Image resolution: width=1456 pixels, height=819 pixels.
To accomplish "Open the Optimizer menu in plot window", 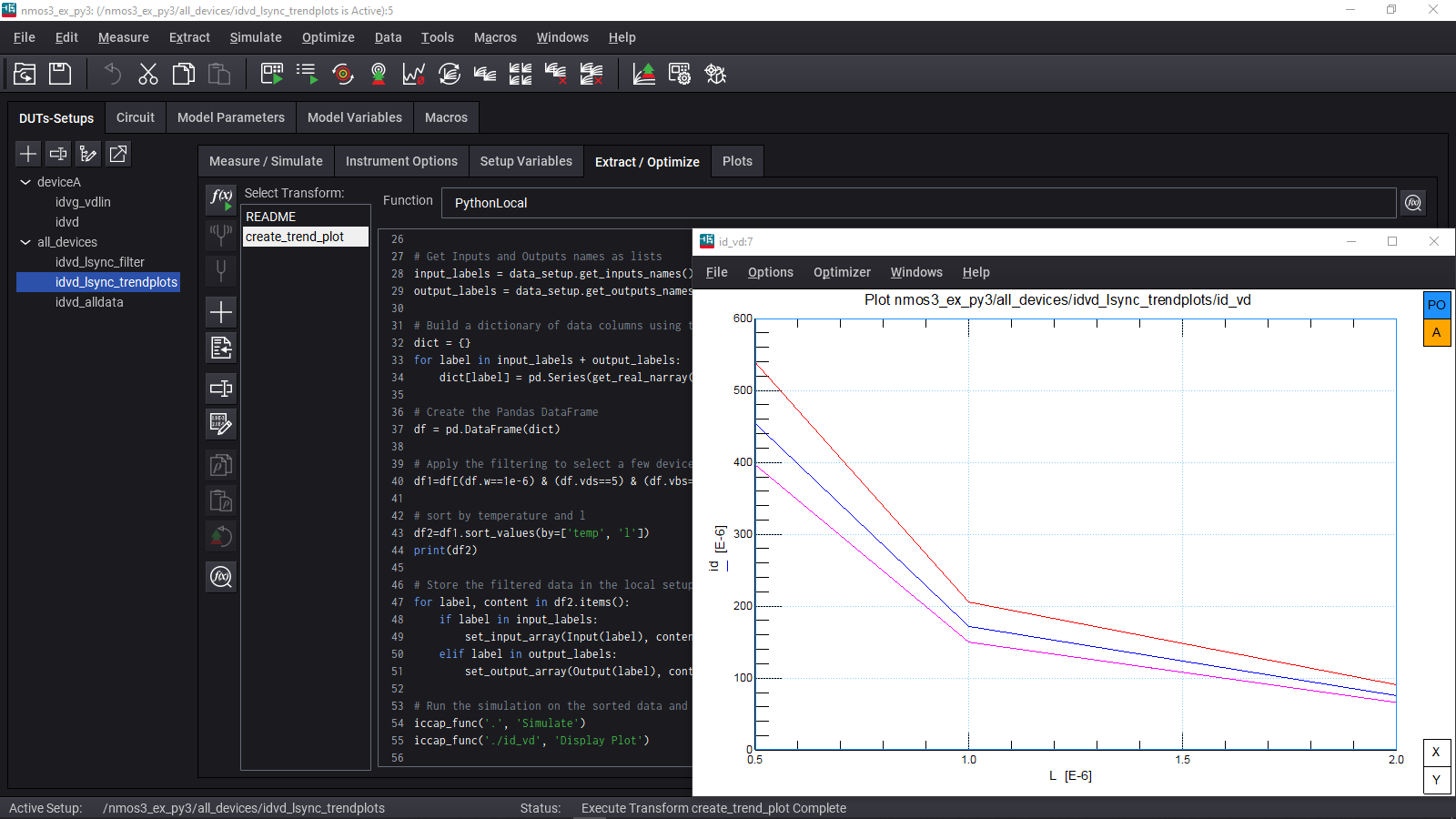I will point(841,272).
